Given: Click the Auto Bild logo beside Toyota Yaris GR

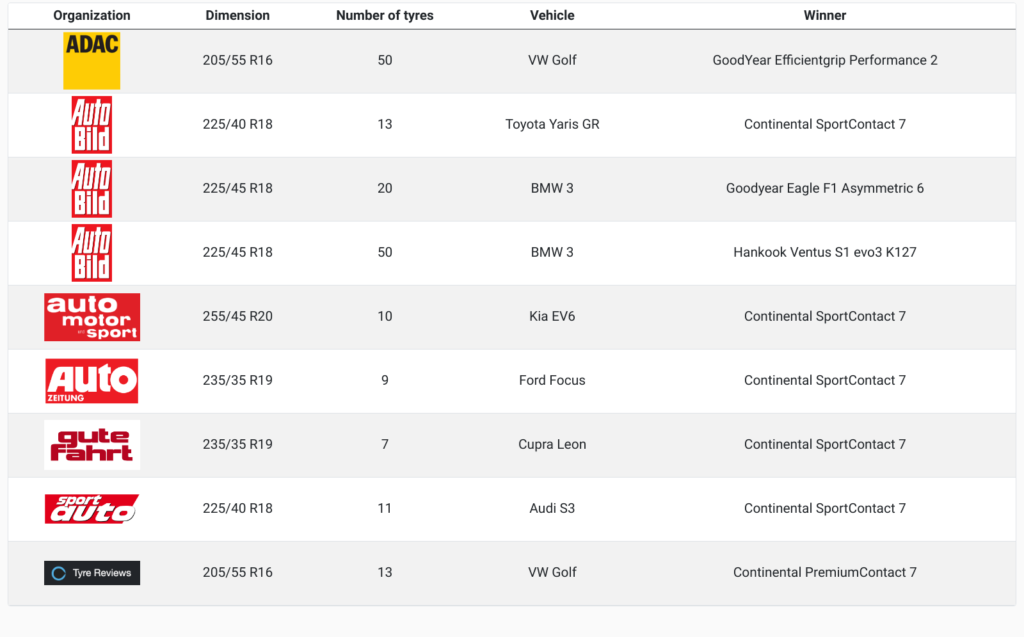Looking at the screenshot, I should point(91,125).
